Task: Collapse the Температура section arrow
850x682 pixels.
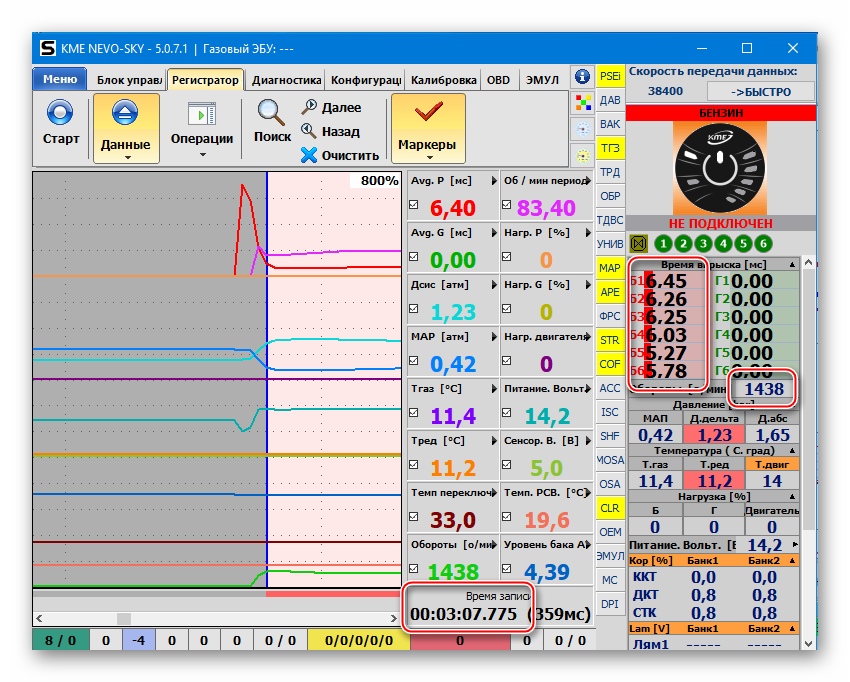Action: click(792, 451)
